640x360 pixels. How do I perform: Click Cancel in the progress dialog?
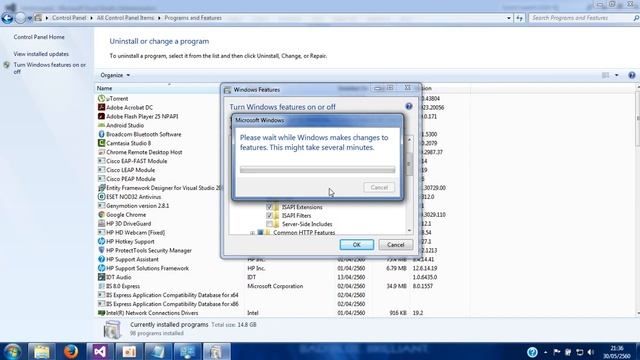pyautogui.click(x=379, y=187)
